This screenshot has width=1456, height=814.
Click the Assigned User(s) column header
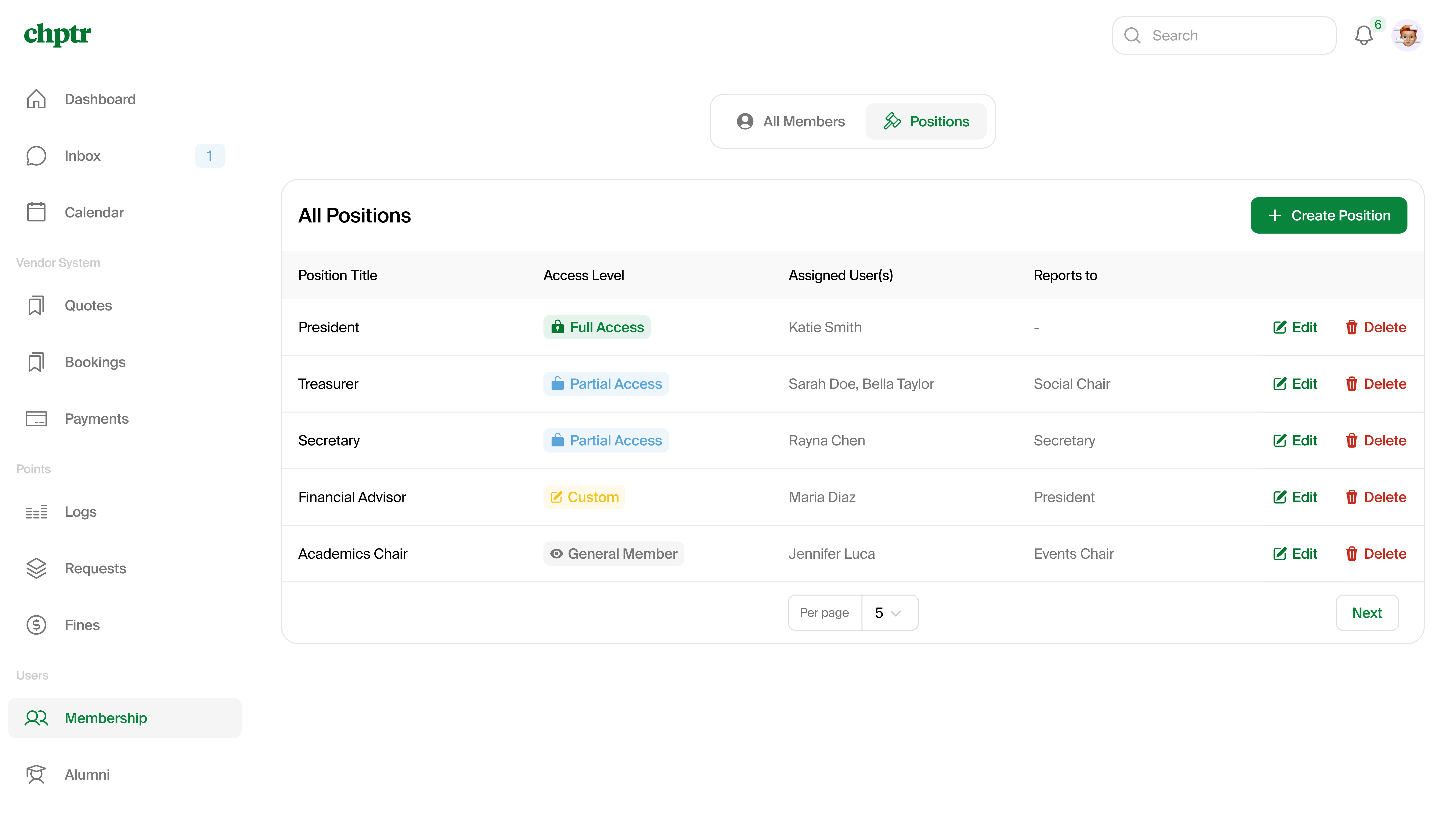pos(841,275)
